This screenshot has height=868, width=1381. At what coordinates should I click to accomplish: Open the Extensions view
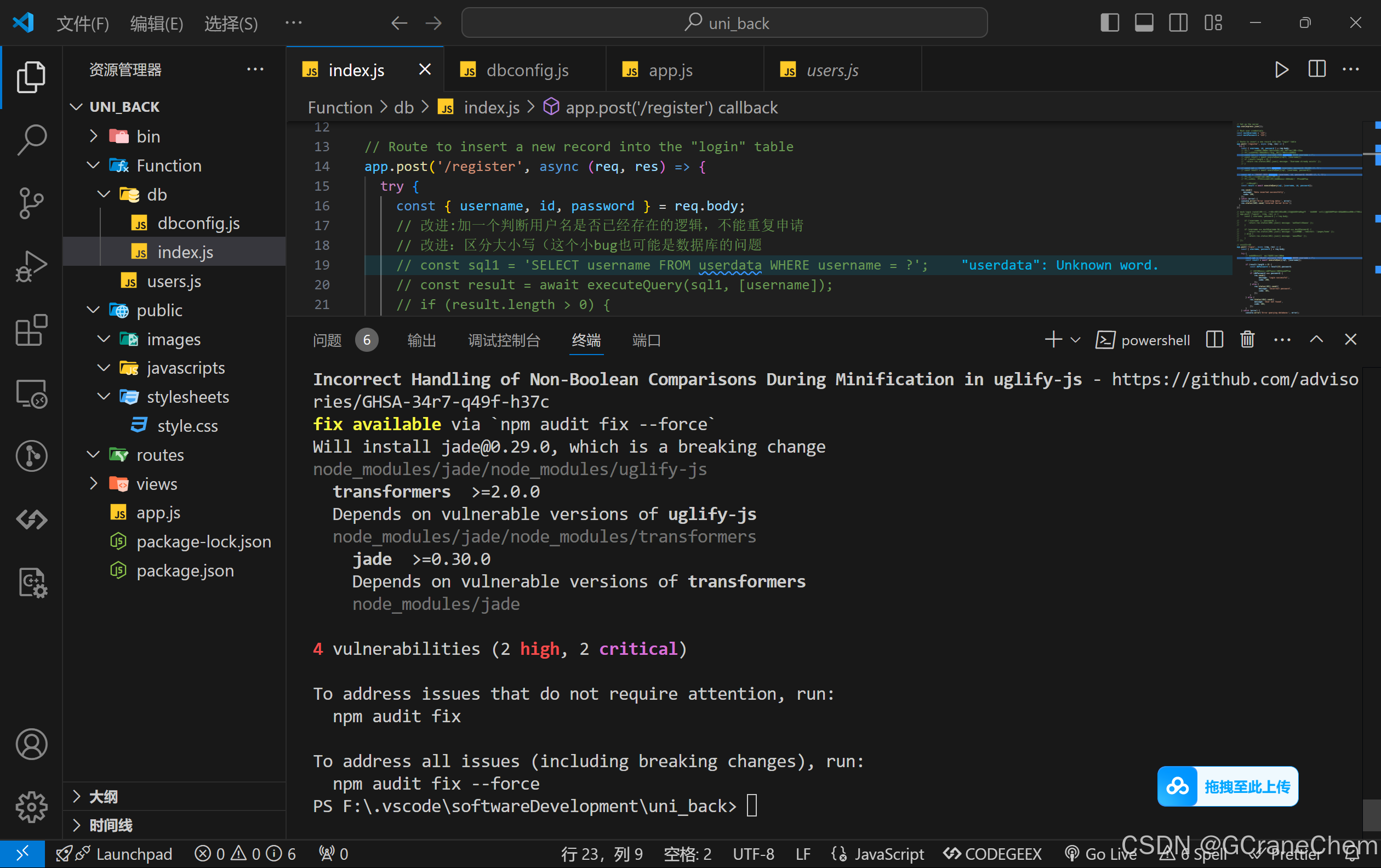click(x=31, y=330)
